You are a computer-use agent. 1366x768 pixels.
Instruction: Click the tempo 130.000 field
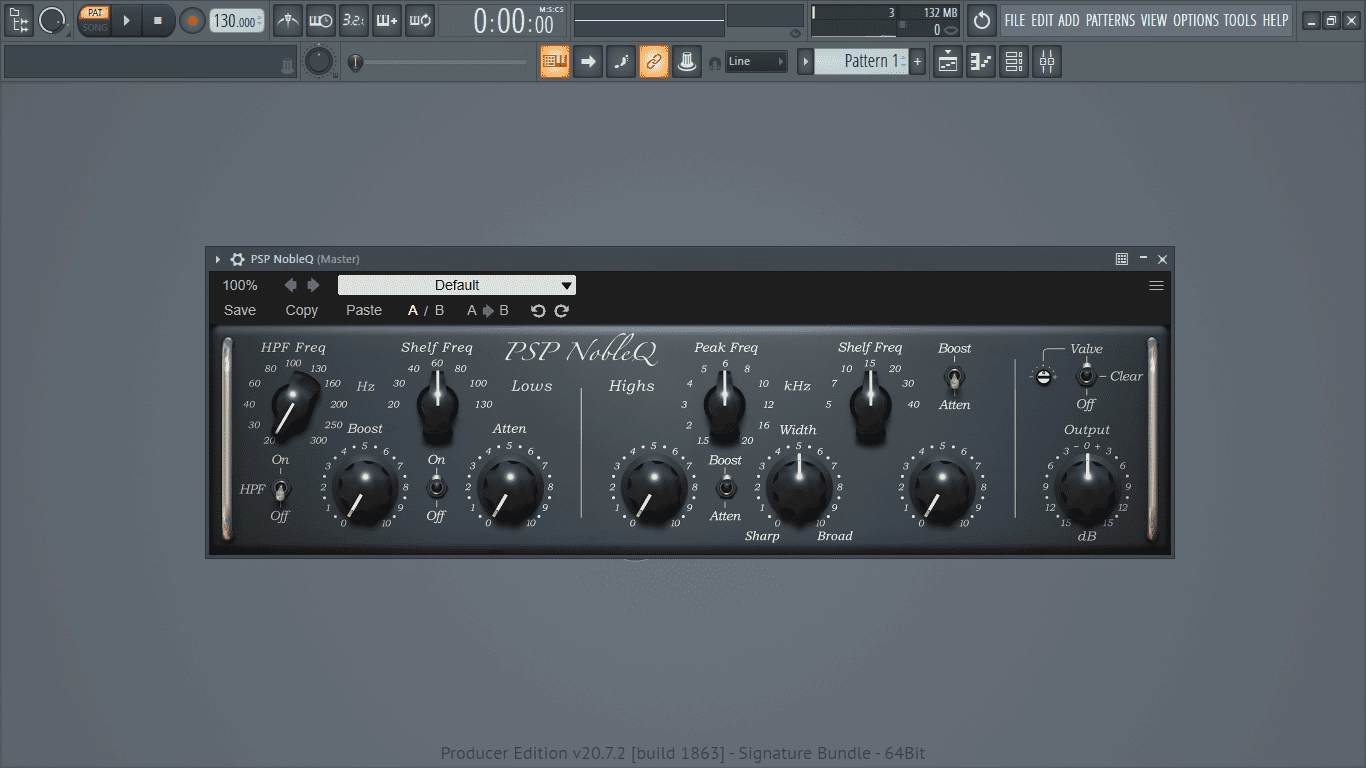tap(237, 21)
